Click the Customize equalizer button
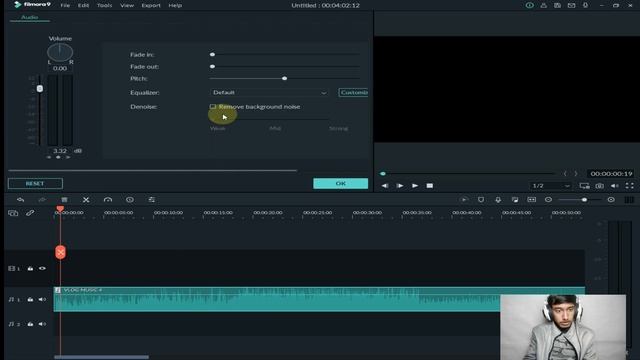 [353, 93]
